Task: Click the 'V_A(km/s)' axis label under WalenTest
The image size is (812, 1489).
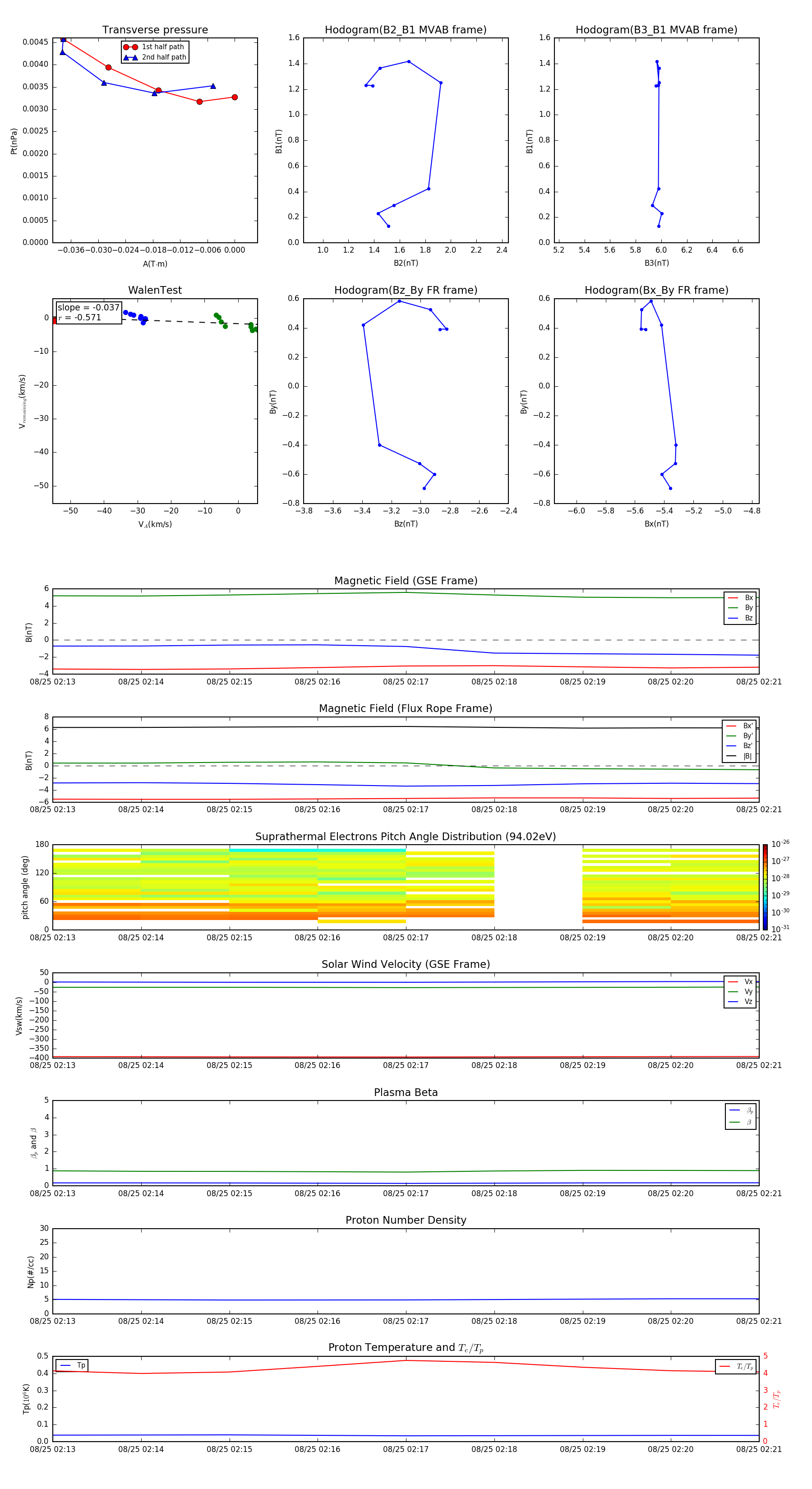Action: point(155,524)
